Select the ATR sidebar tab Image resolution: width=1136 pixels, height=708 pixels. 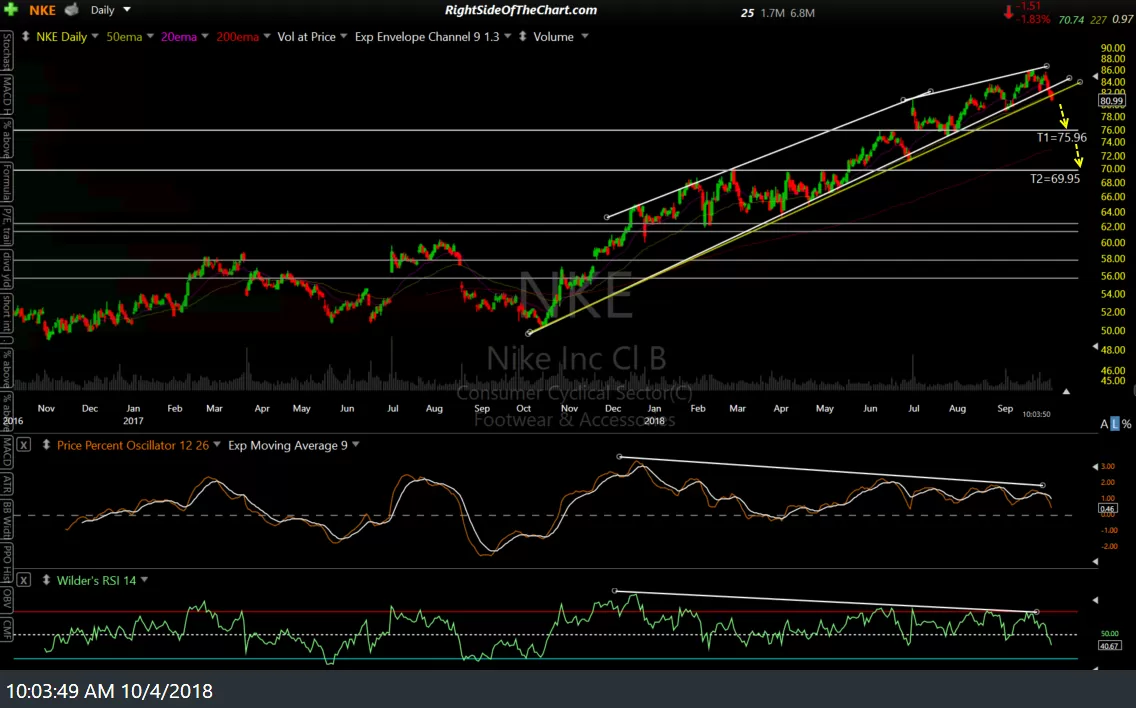(7, 483)
